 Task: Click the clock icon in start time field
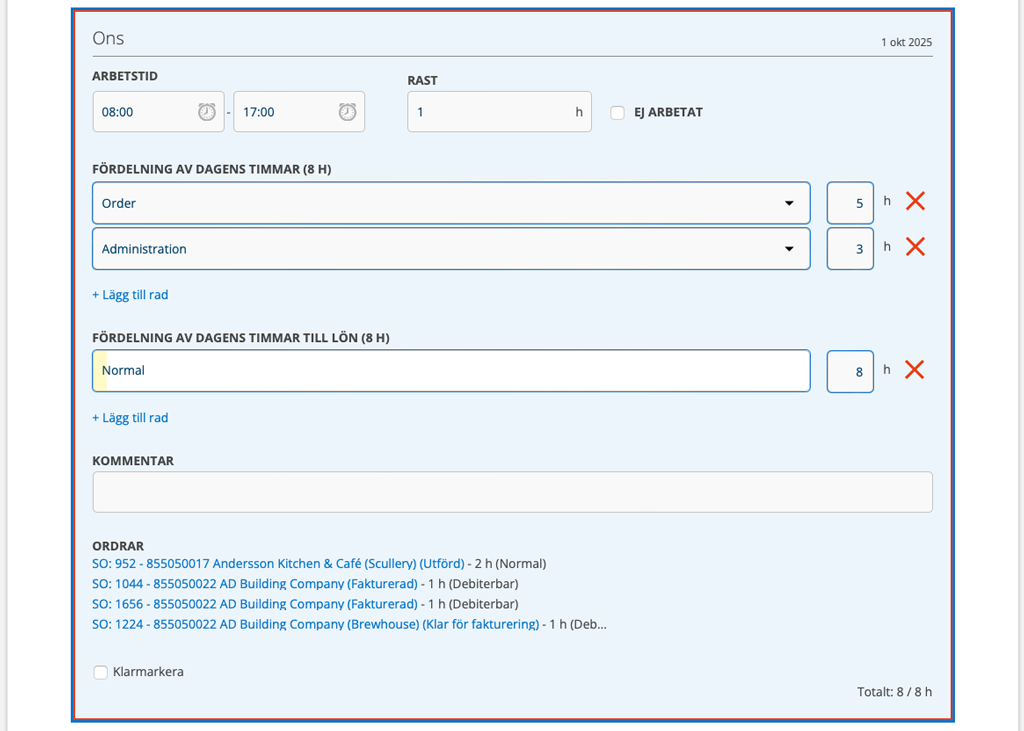[207, 112]
